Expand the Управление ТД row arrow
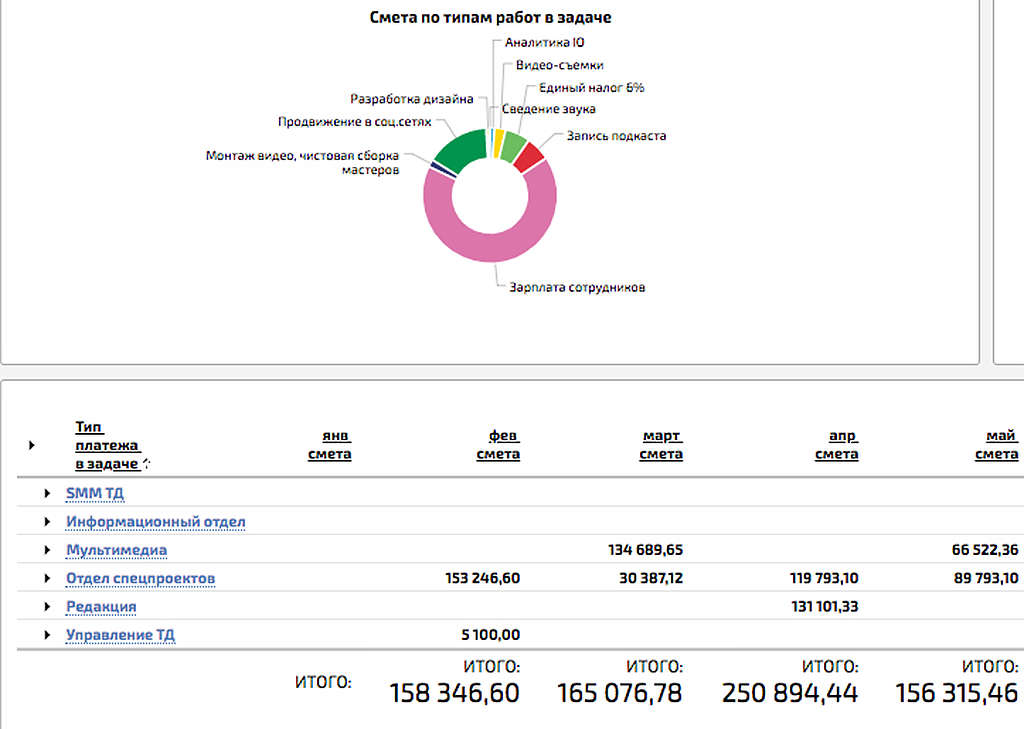Viewport: 1024px width, 729px height. pos(47,635)
